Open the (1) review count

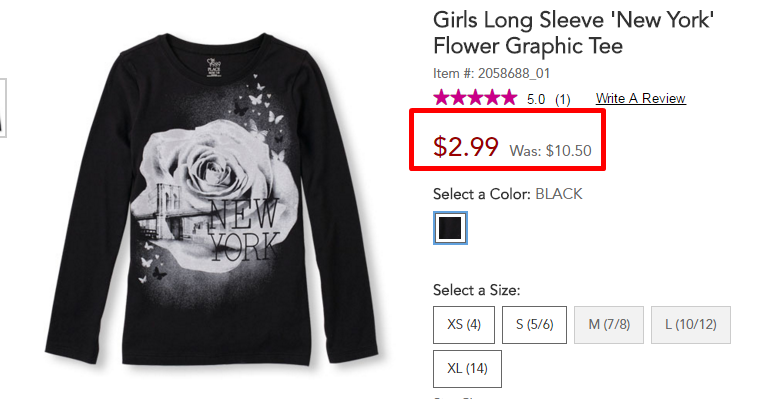[x=562, y=99]
